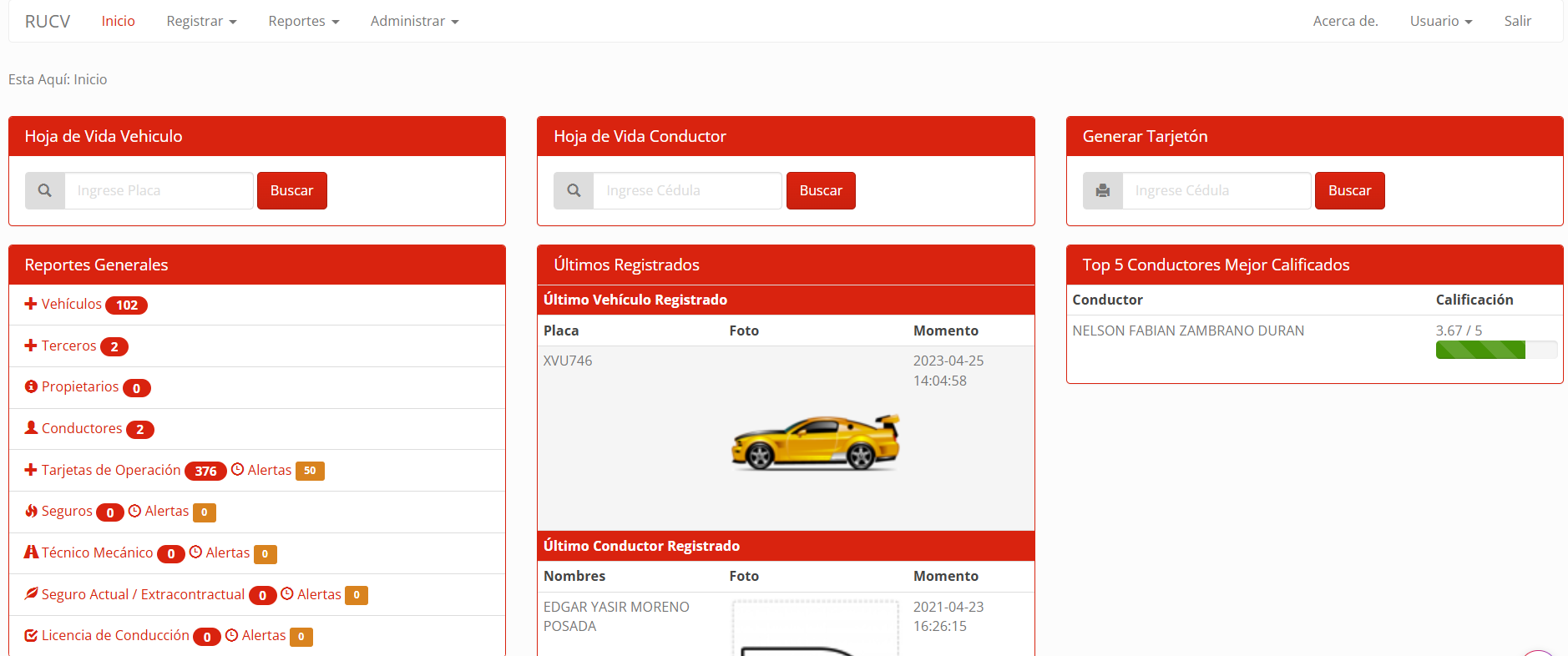Click the clock icon in Técnico Mecánico row
This screenshot has height=656, width=1568.
(x=196, y=552)
